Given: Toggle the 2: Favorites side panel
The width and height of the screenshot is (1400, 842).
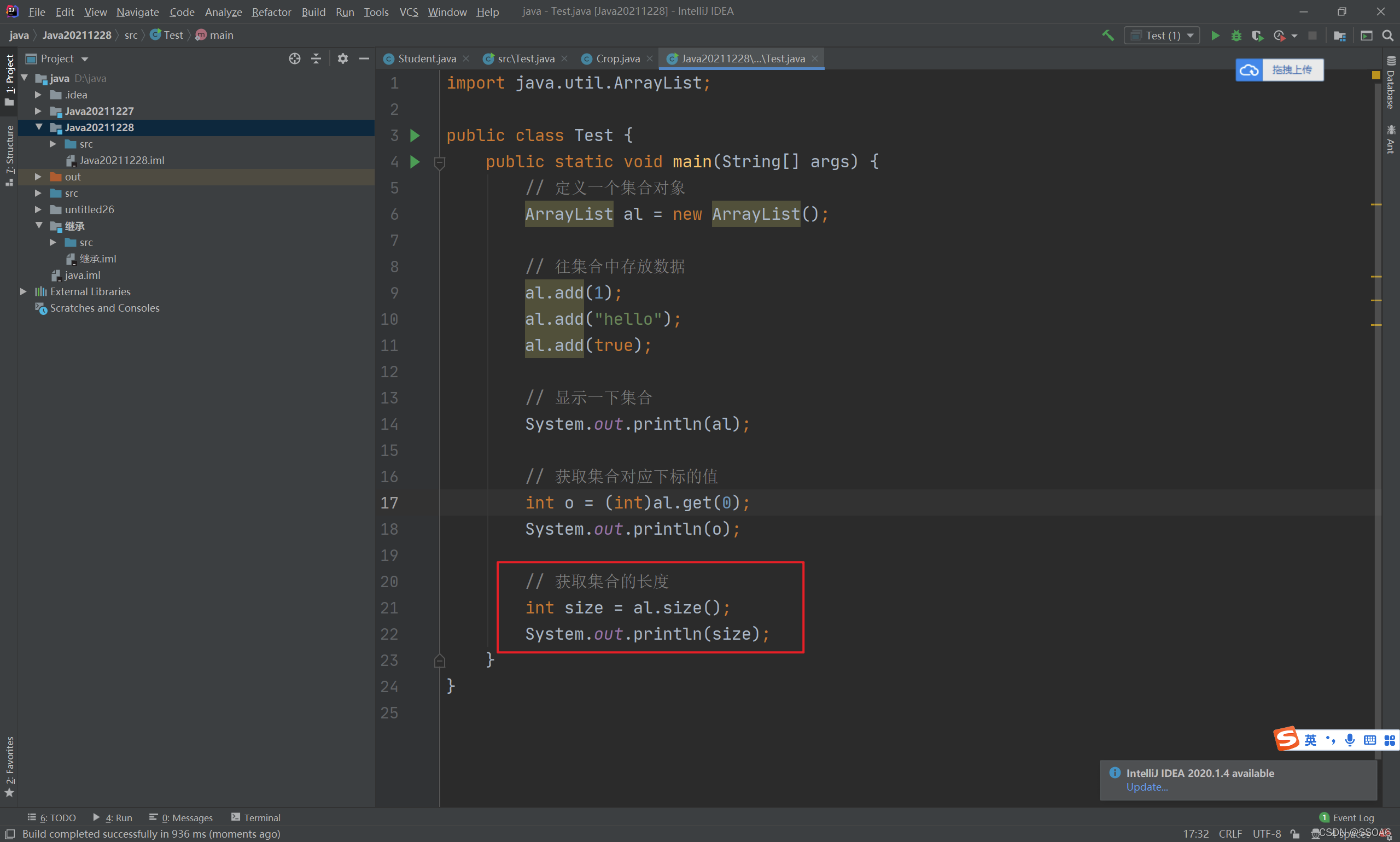Looking at the screenshot, I should coord(9,766).
